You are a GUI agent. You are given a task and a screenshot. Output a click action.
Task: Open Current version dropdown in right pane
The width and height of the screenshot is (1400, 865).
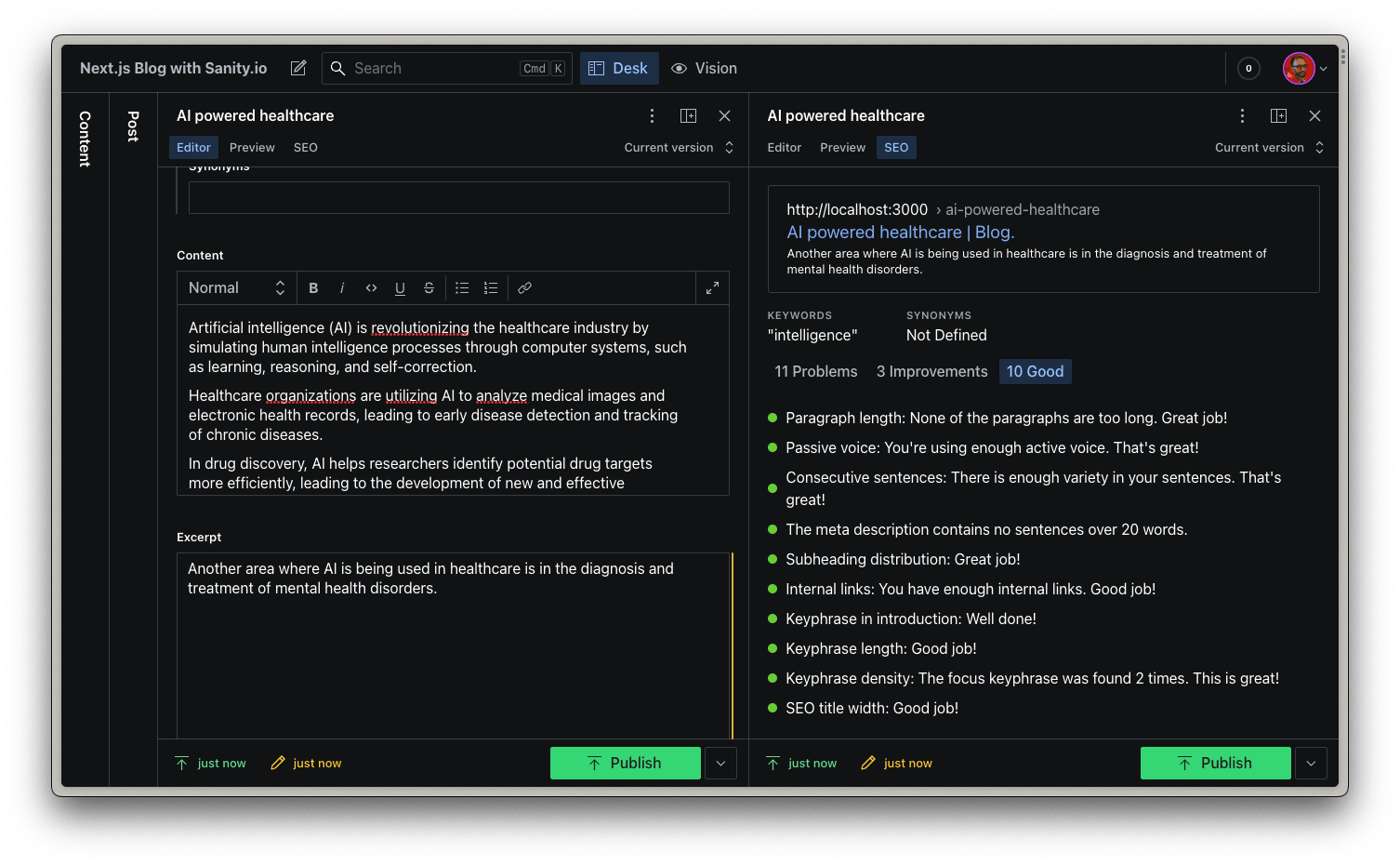coord(1269,147)
